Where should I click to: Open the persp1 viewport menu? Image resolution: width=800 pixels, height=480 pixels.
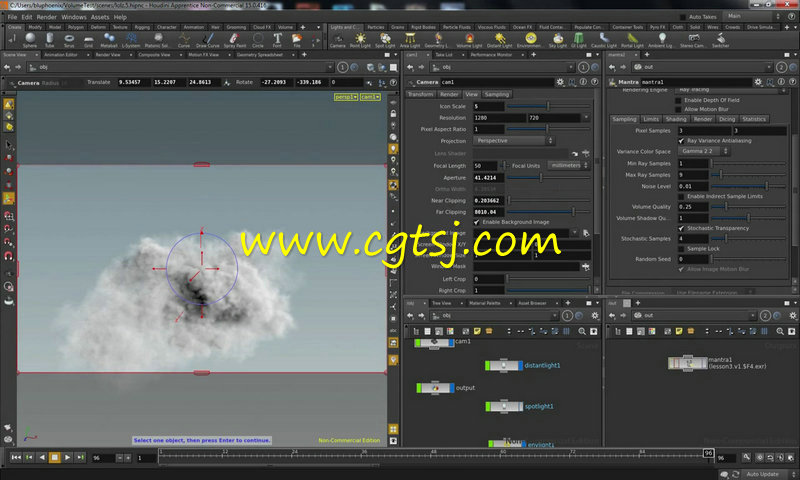345,97
